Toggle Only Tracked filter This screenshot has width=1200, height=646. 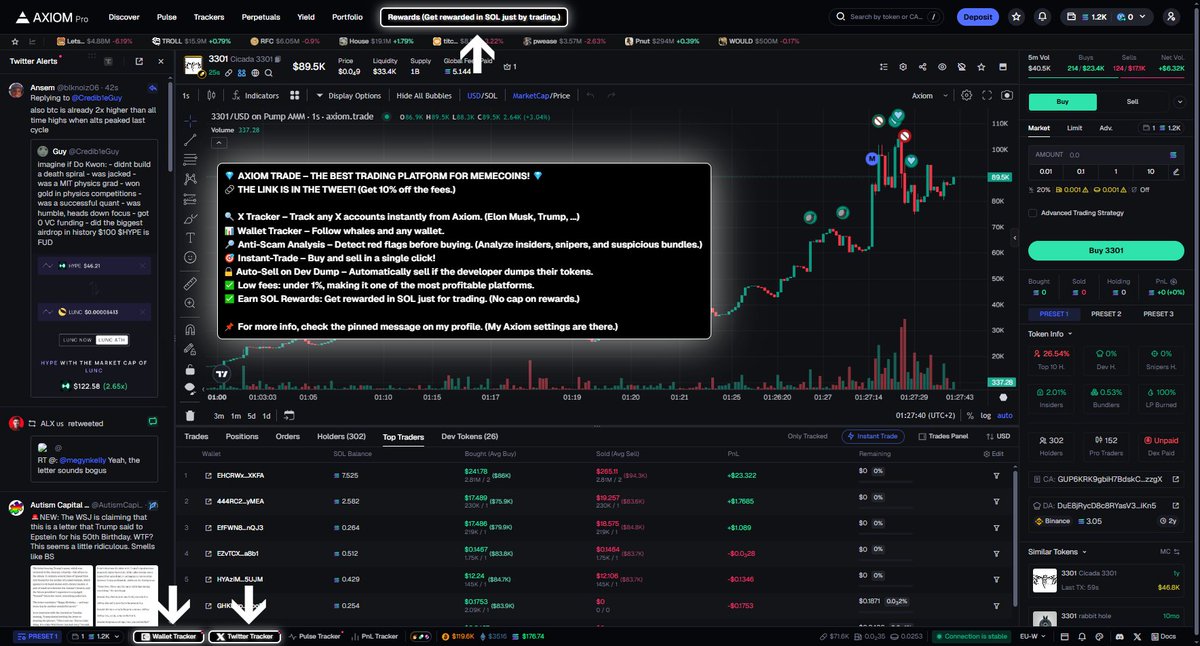pos(807,436)
